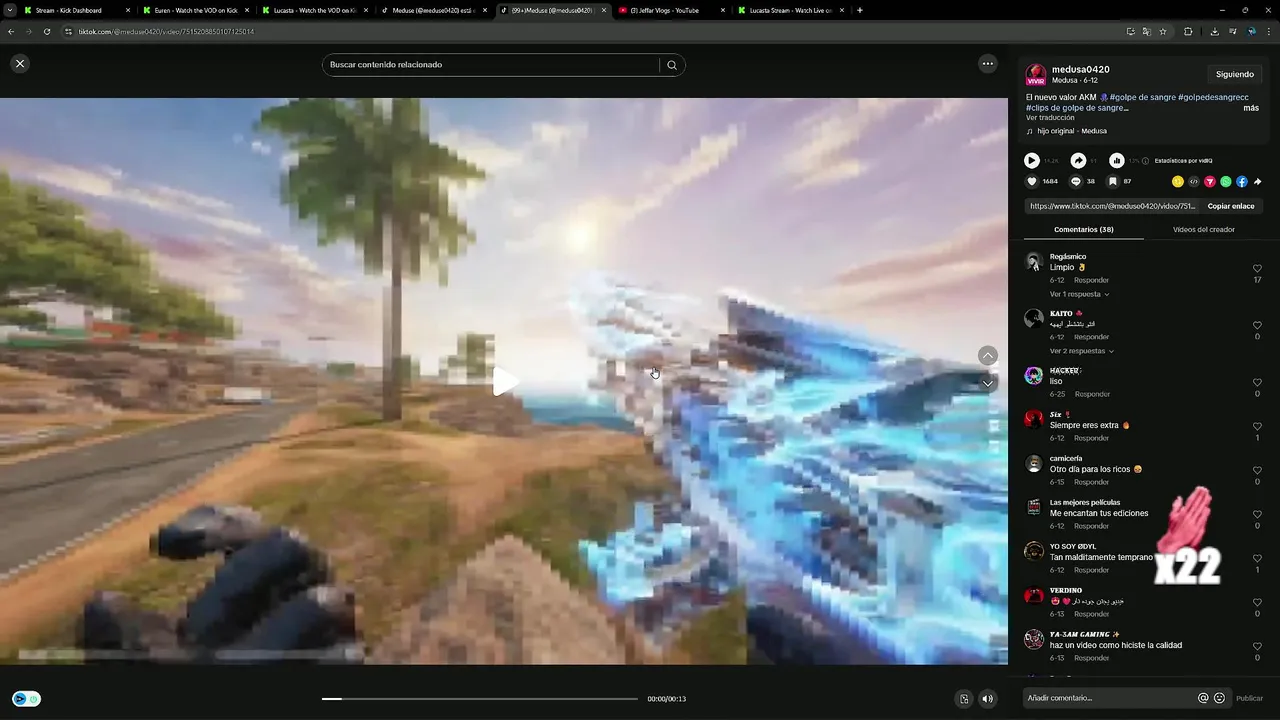This screenshot has width=1280, height=720.
Task: Like VERDINO's comment
Action: click(x=1257, y=603)
